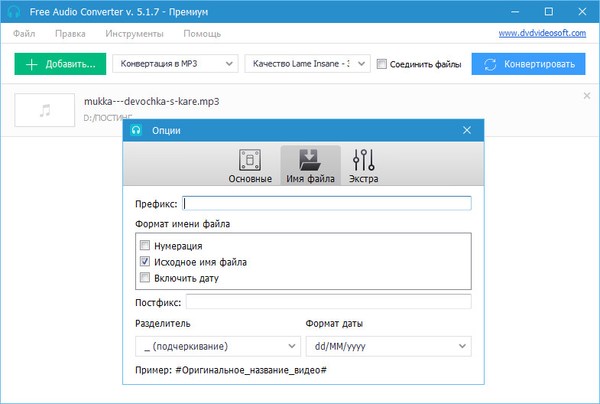Open the Экстра settings tab
Image resolution: width=600 pixels, height=404 pixels.
pyautogui.click(x=364, y=166)
